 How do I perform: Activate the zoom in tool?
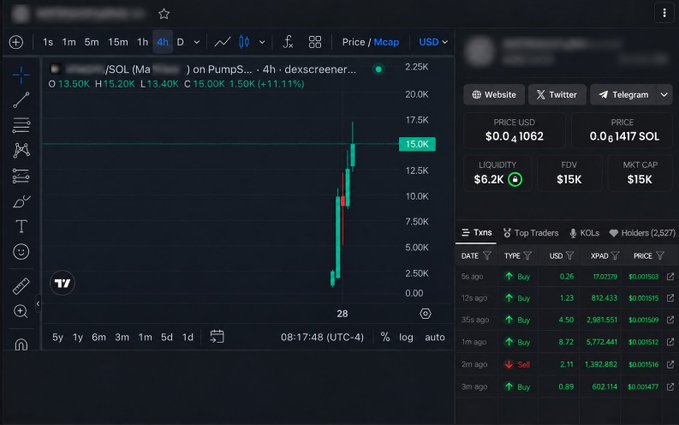pyautogui.click(x=21, y=311)
